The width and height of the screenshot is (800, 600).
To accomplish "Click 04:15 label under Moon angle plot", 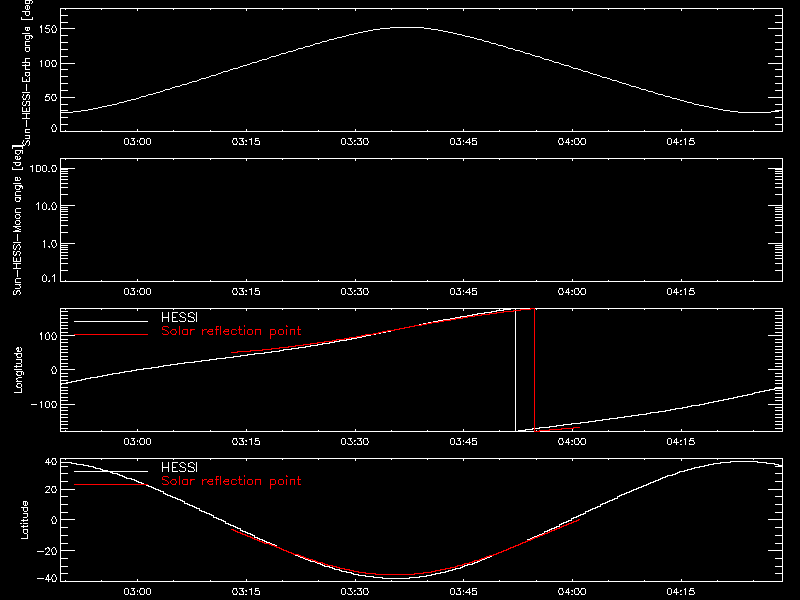I will pyautogui.click(x=681, y=292).
